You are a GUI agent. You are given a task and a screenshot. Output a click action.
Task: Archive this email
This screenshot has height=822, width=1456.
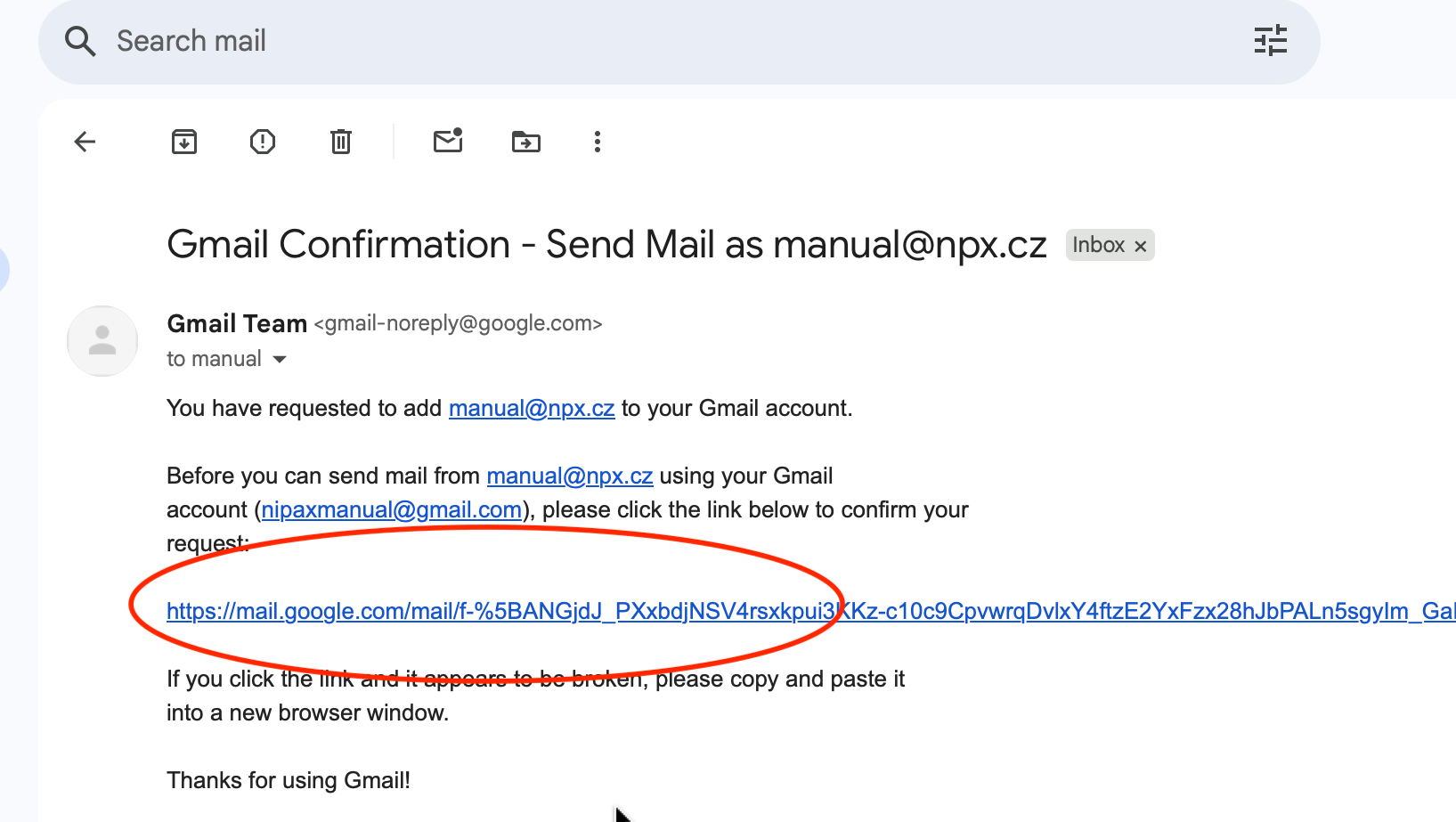pyautogui.click(x=184, y=142)
